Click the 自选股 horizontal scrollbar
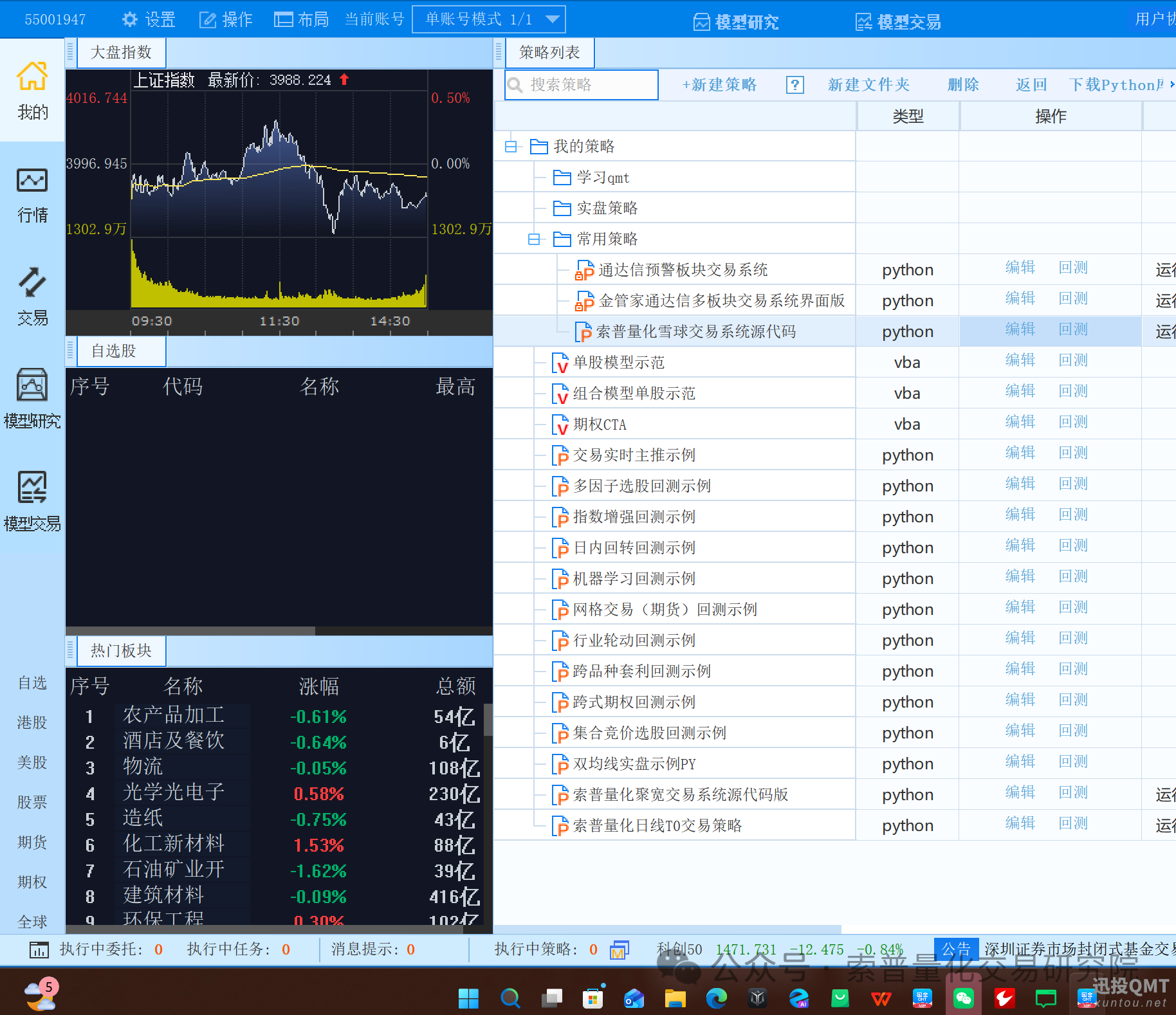 [190, 630]
